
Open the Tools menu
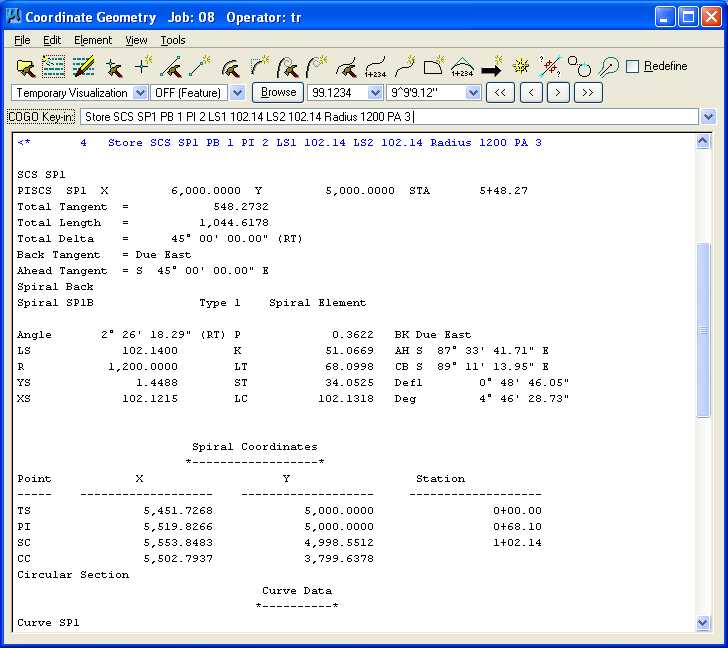(x=173, y=40)
